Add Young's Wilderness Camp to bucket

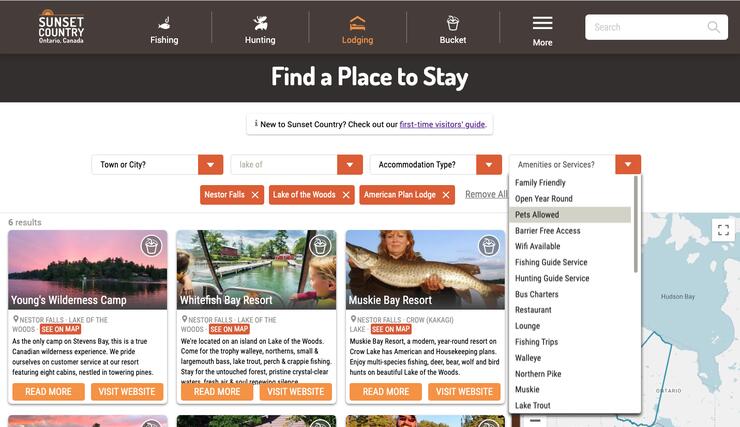(x=151, y=246)
